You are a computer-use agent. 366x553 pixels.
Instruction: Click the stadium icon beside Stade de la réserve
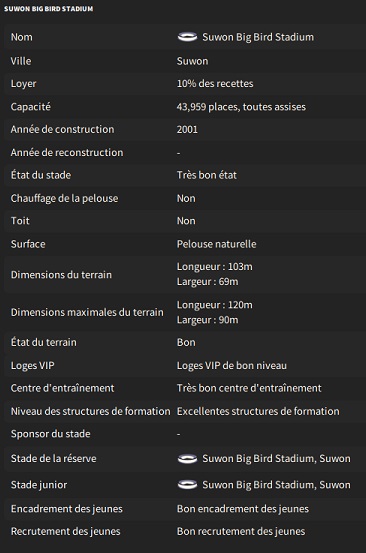(187, 458)
